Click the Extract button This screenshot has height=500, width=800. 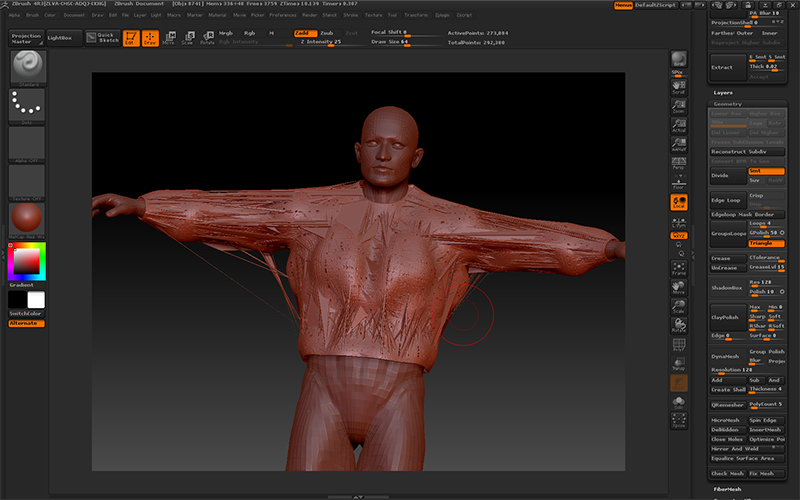728,67
